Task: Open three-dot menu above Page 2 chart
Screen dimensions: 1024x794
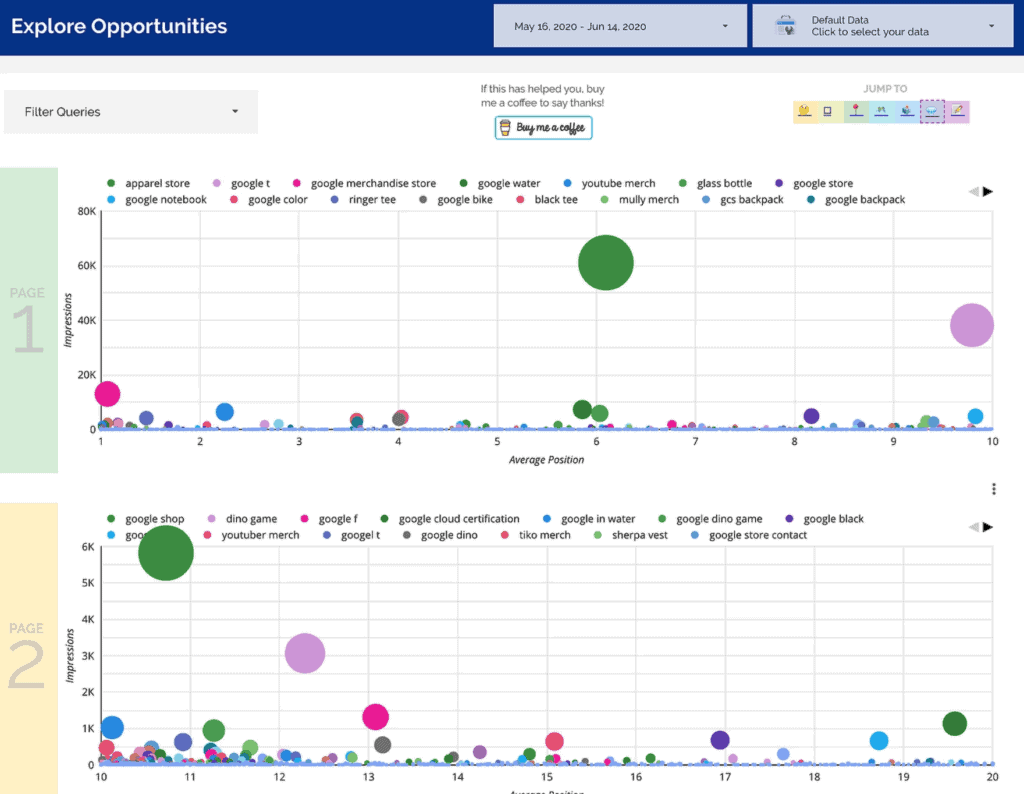Action: [993, 489]
